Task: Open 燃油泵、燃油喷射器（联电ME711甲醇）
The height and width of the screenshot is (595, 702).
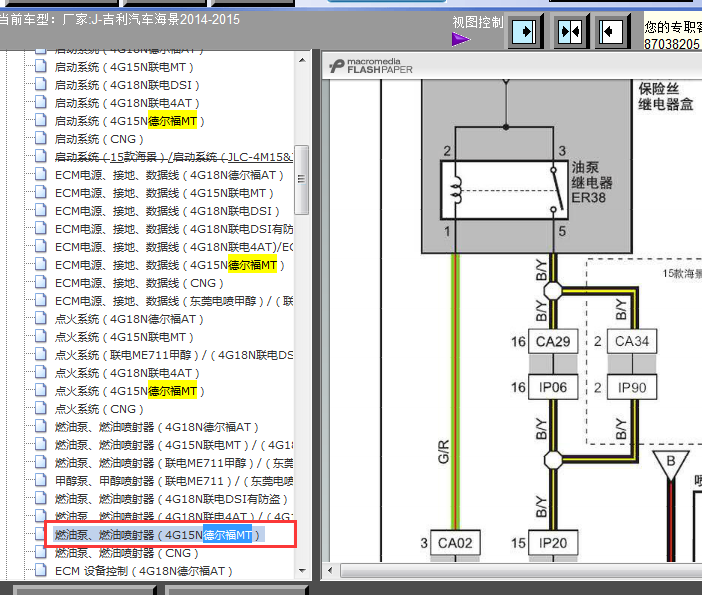Action: [x=173, y=463]
